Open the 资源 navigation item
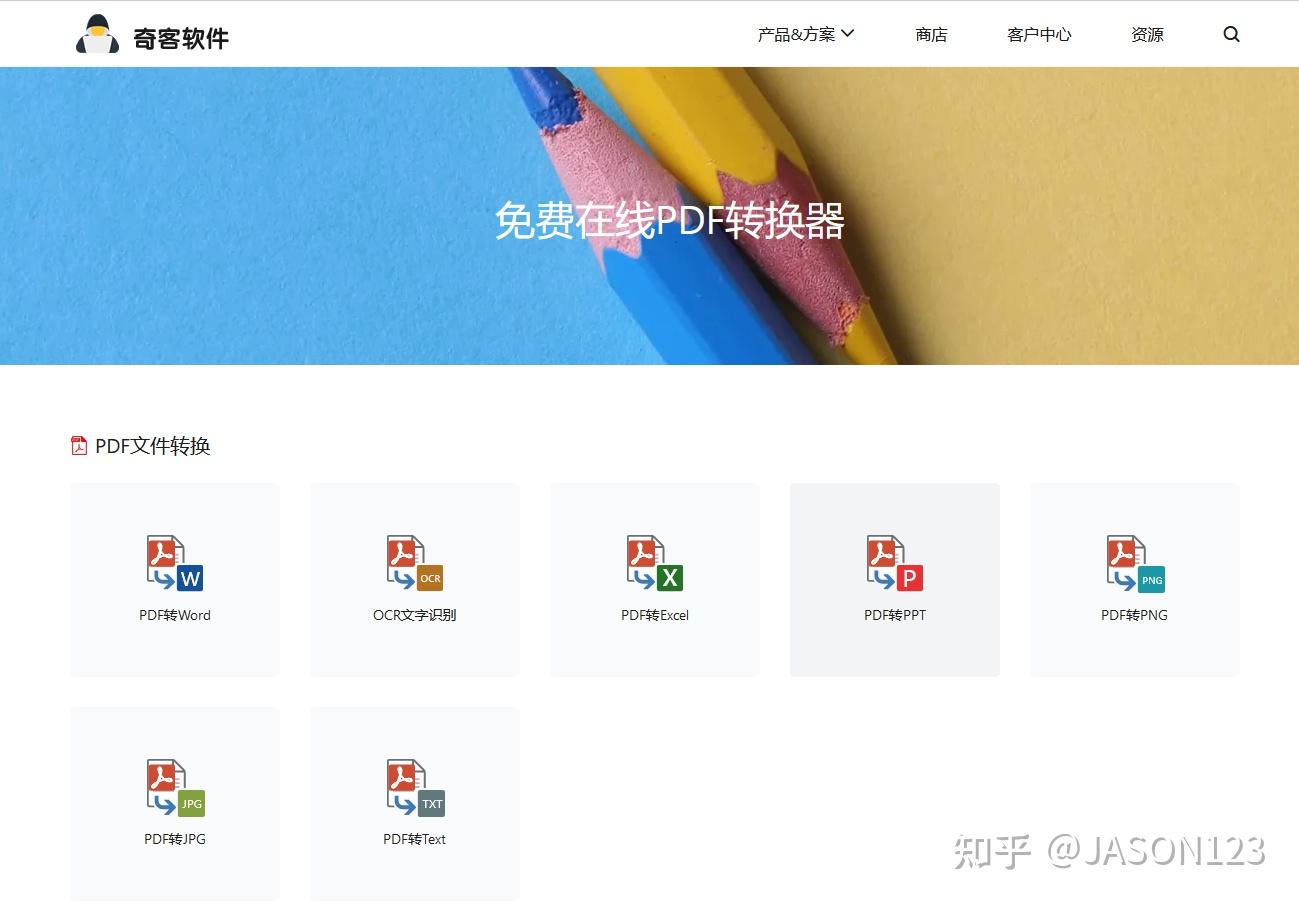The width and height of the screenshot is (1299, 905). pos(1147,34)
